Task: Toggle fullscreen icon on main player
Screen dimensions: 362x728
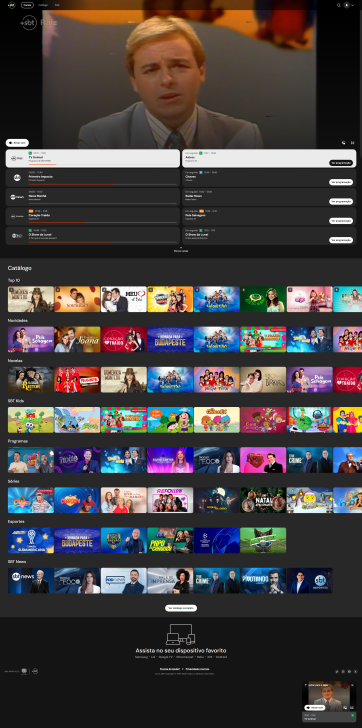Action: pyautogui.click(x=352, y=143)
